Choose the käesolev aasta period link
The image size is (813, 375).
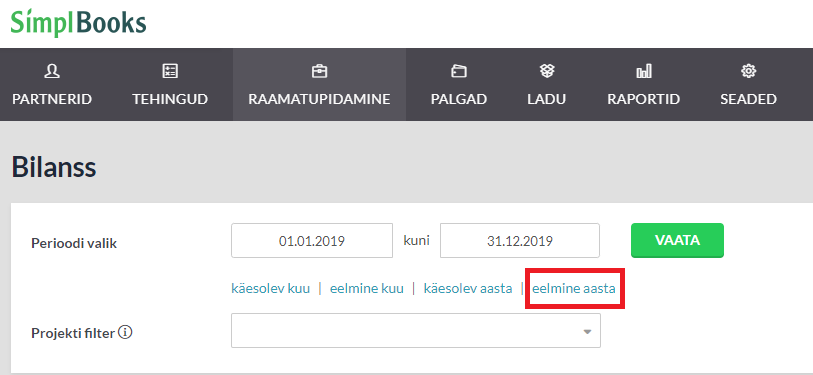pyautogui.click(x=468, y=288)
